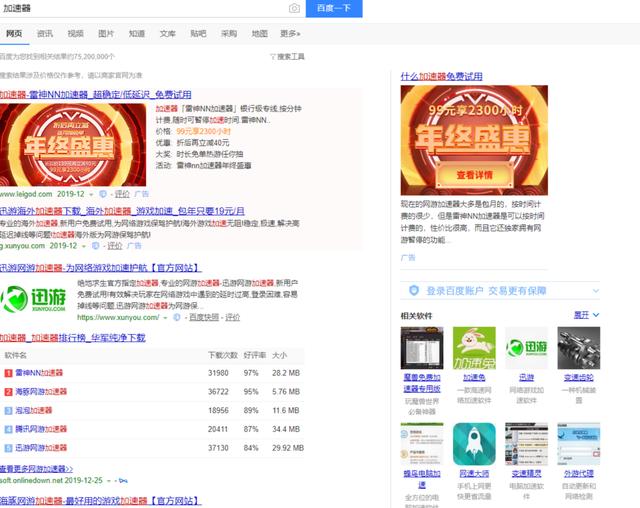Open 网速大师 text link under rocket icon
Screen dimensions: 640x508
pyautogui.click(x=474, y=474)
